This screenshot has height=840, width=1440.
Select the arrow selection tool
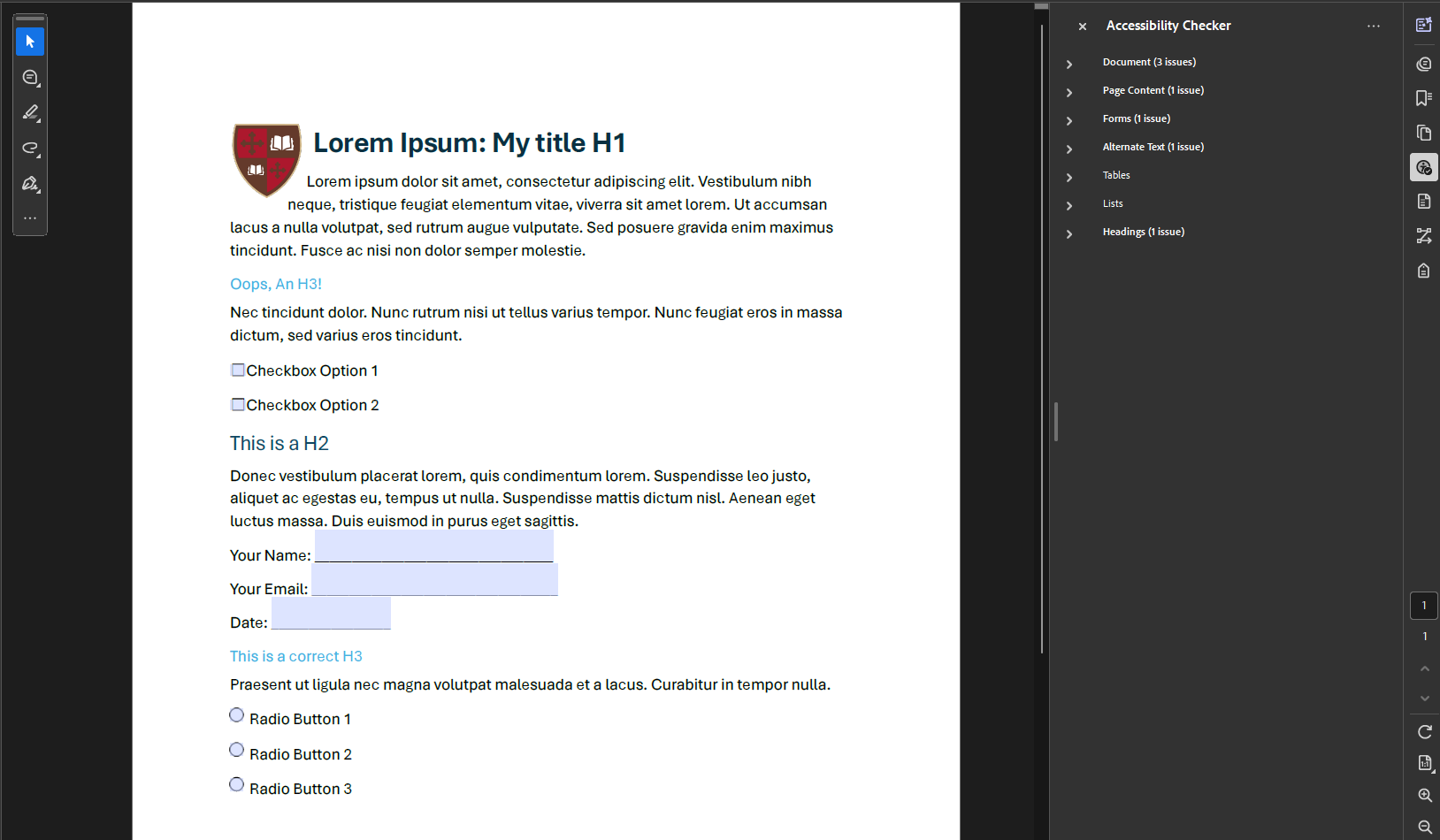30,42
